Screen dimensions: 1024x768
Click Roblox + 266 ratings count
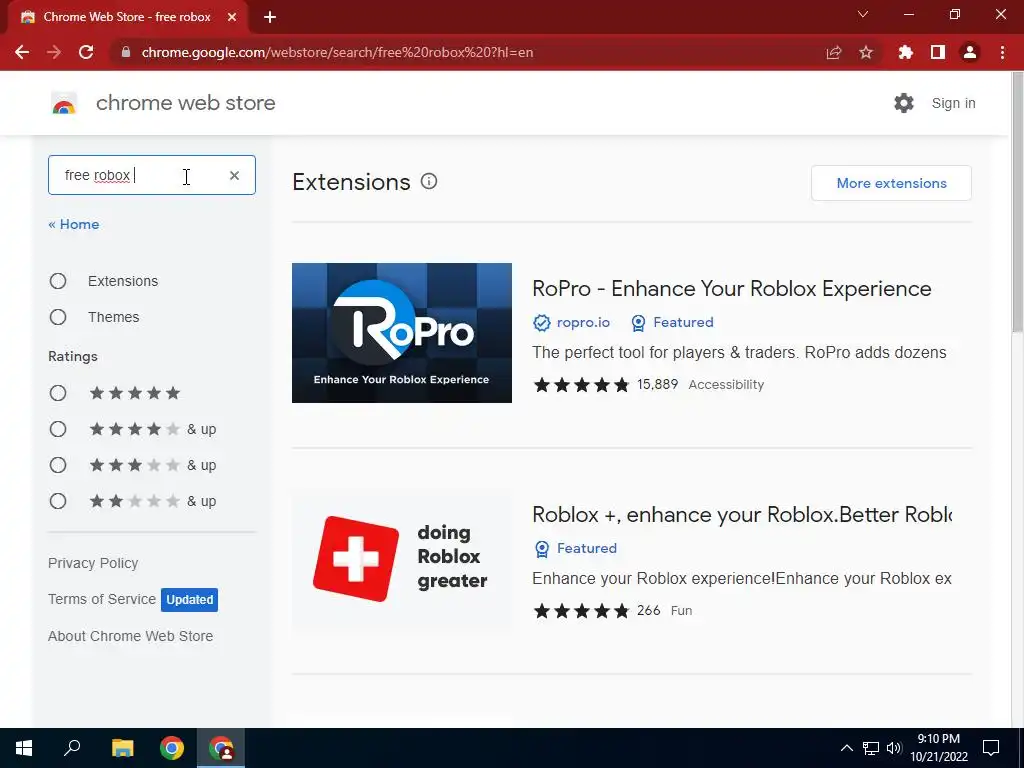tap(648, 611)
